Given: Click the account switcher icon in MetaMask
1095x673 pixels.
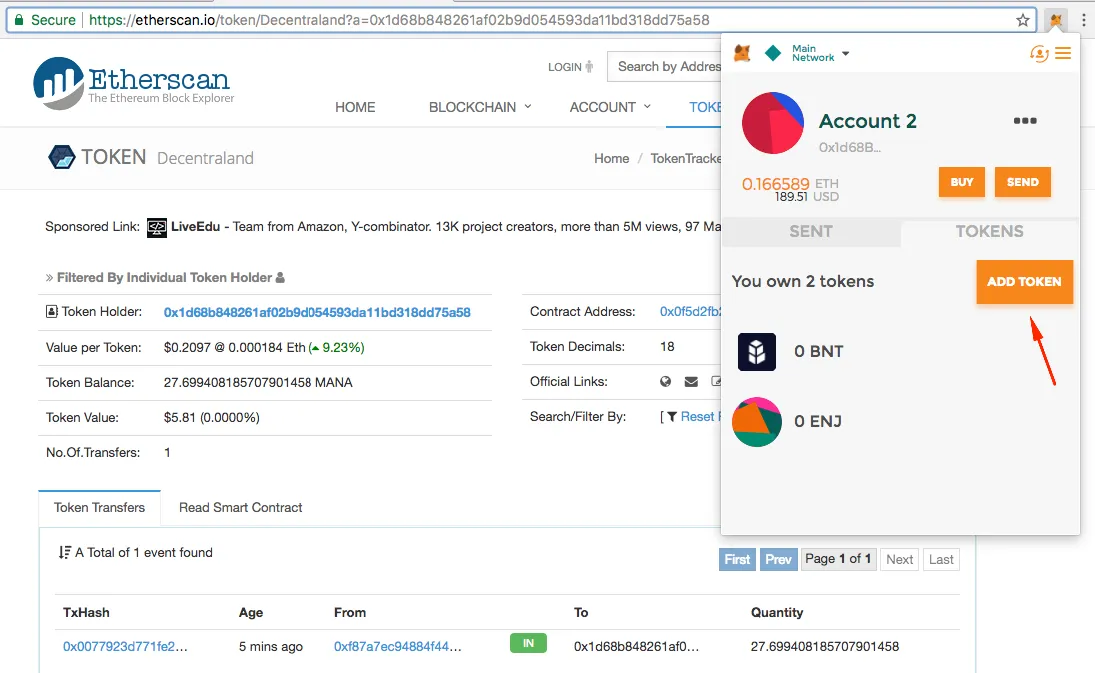Looking at the screenshot, I should click(1039, 53).
